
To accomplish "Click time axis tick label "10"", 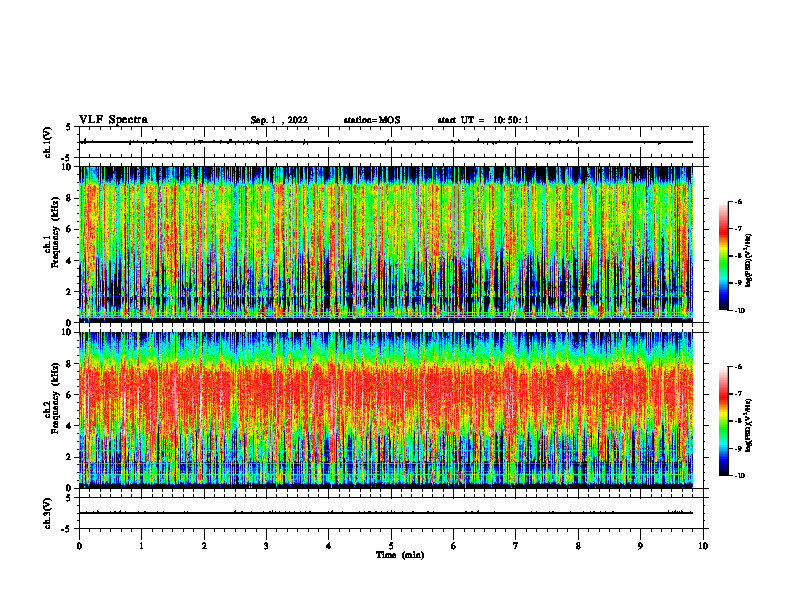I will tap(703, 546).
